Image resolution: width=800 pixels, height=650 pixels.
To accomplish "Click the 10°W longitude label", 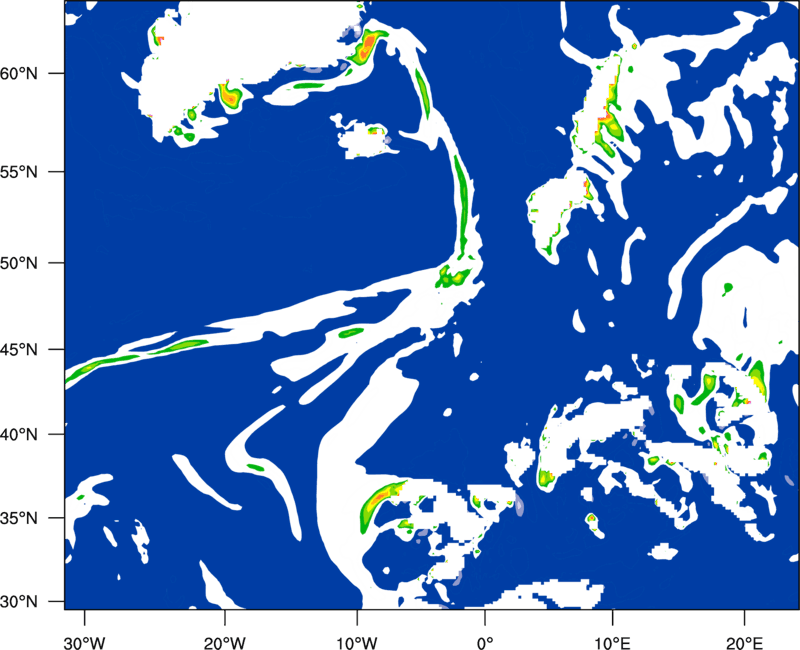I will [357, 643].
